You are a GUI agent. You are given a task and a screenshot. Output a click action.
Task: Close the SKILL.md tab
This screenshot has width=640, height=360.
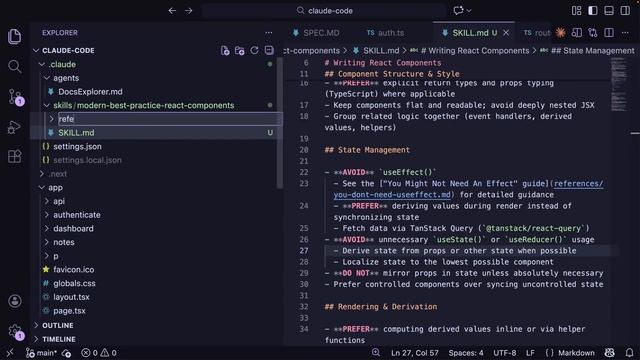pos(506,33)
